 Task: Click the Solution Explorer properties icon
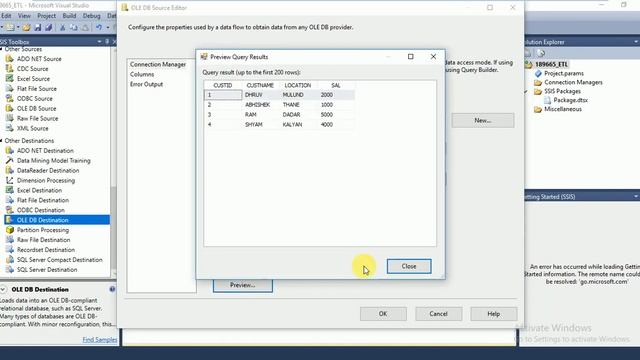click(x=541, y=53)
